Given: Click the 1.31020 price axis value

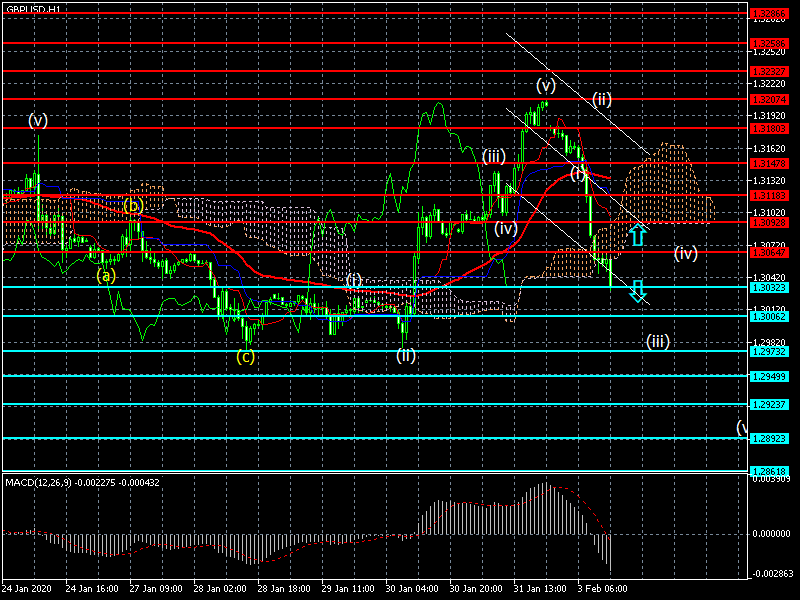Looking at the screenshot, I should pyautogui.click(x=769, y=213).
